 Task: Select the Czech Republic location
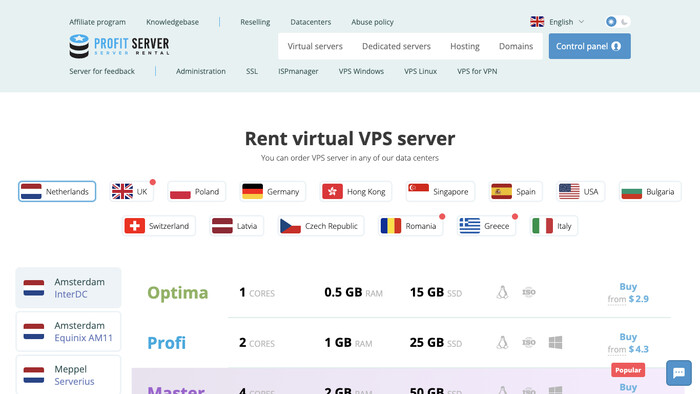tap(321, 226)
